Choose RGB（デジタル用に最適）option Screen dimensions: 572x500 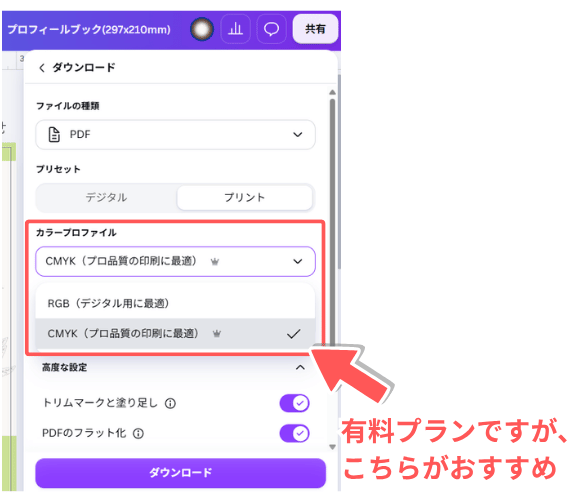[x=175, y=303]
